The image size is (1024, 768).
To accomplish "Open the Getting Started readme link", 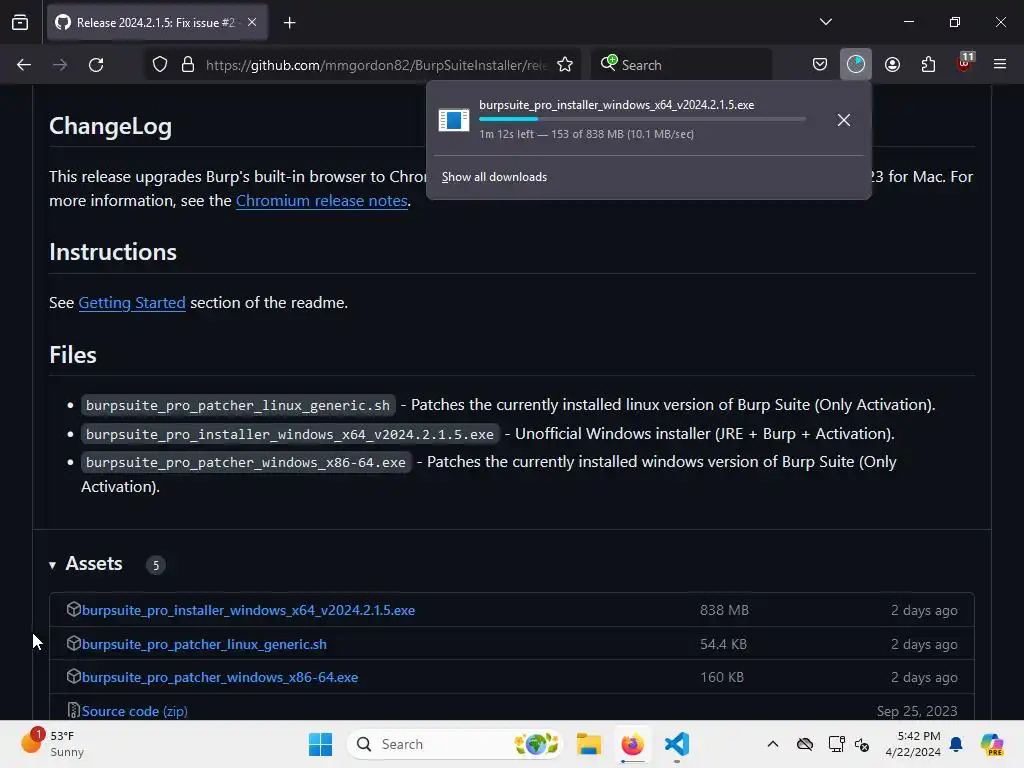I will (132, 302).
